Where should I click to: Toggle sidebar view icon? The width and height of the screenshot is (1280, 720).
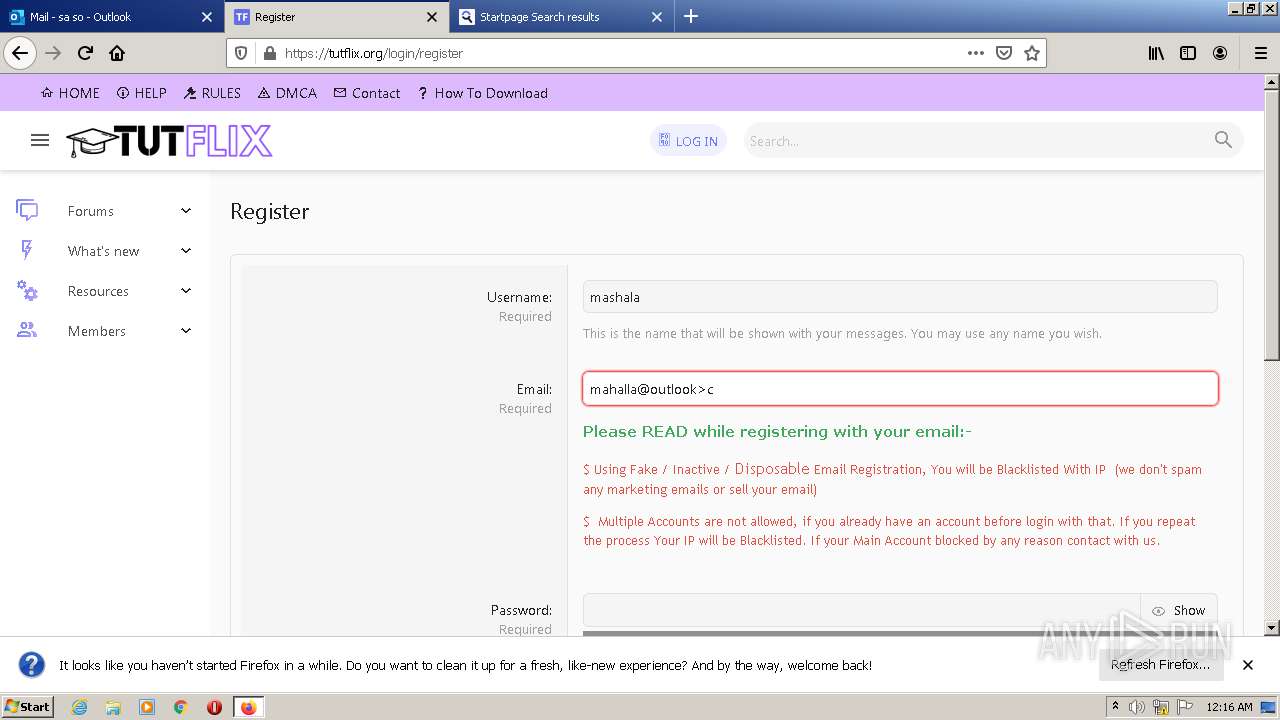(x=1188, y=53)
